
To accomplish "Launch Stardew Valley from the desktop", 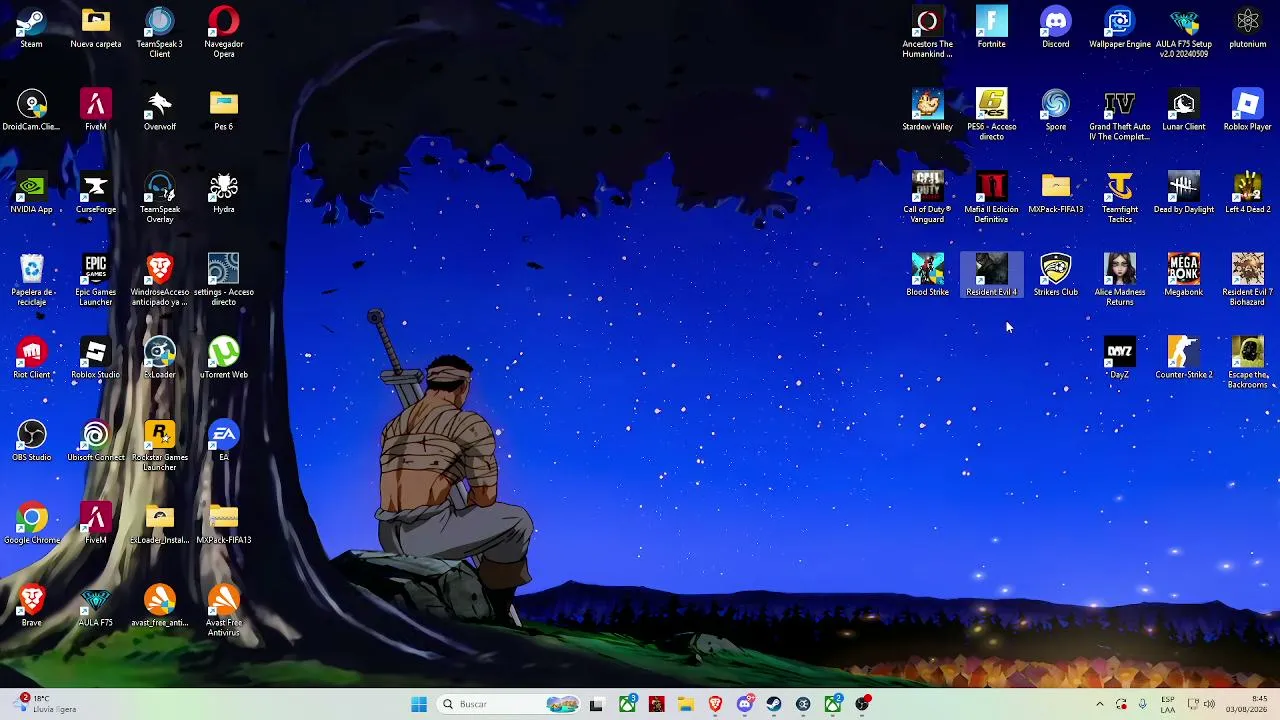I will pos(928,111).
